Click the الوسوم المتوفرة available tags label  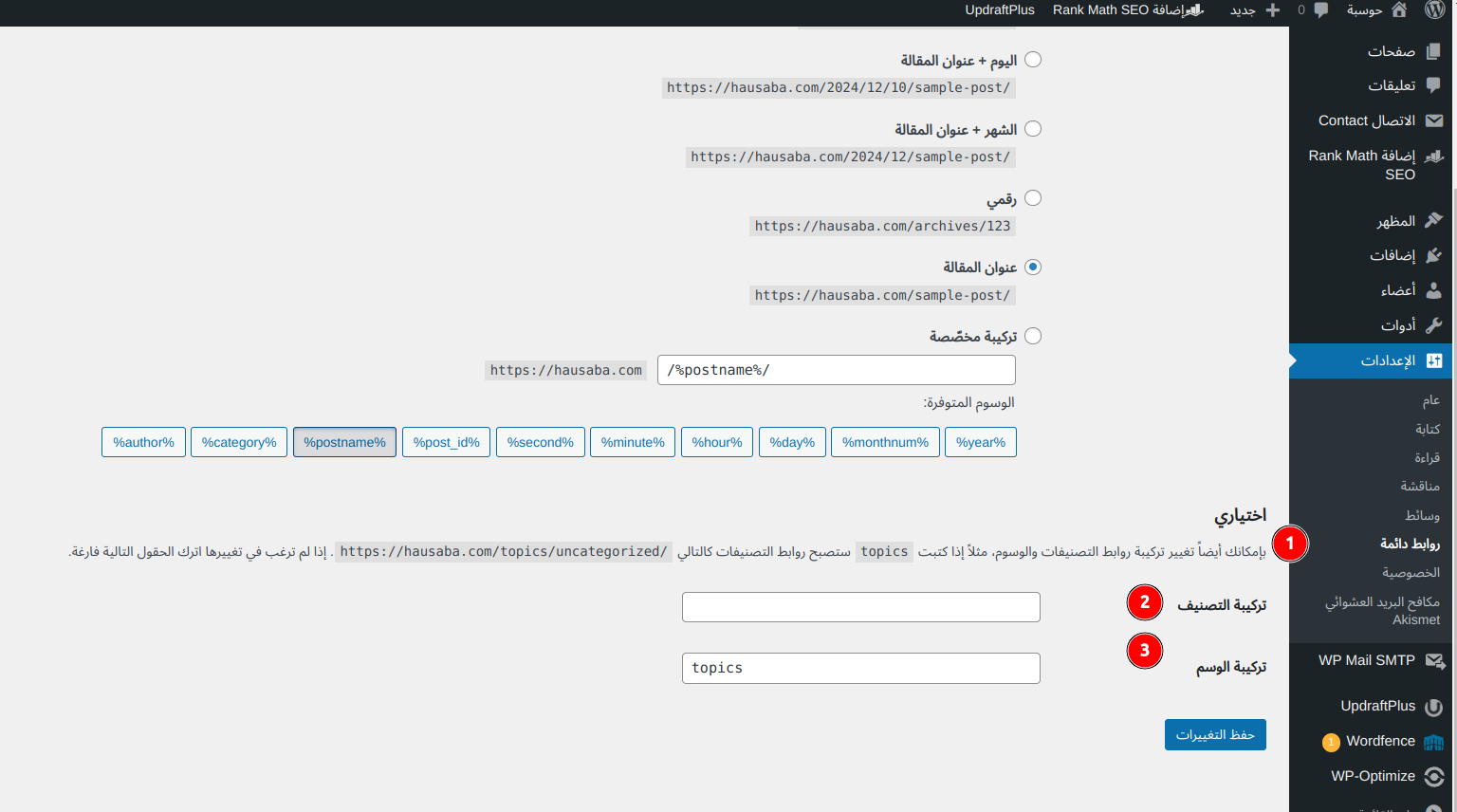coord(969,403)
